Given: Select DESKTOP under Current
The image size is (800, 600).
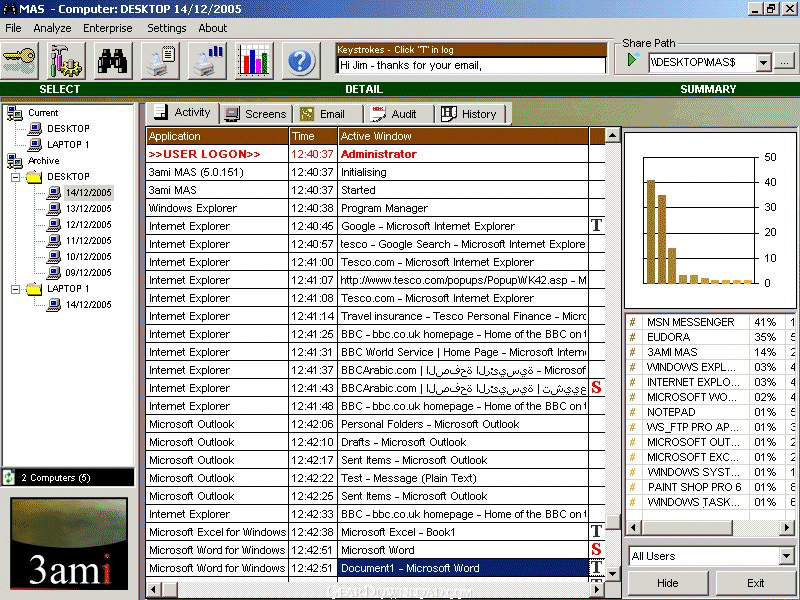Looking at the screenshot, I should (x=68, y=129).
